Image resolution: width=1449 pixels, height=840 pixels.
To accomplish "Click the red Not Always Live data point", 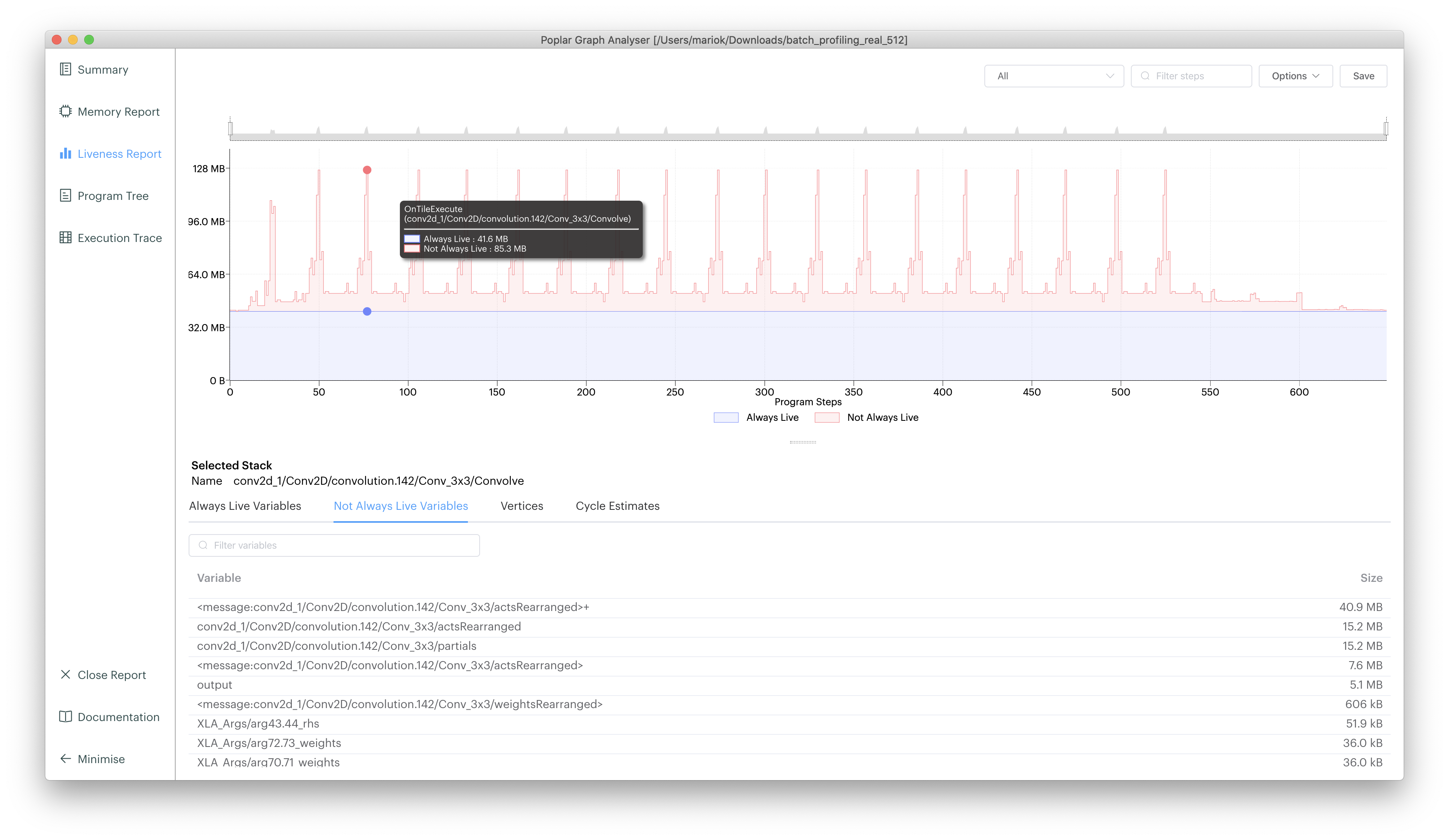I will click(367, 170).
